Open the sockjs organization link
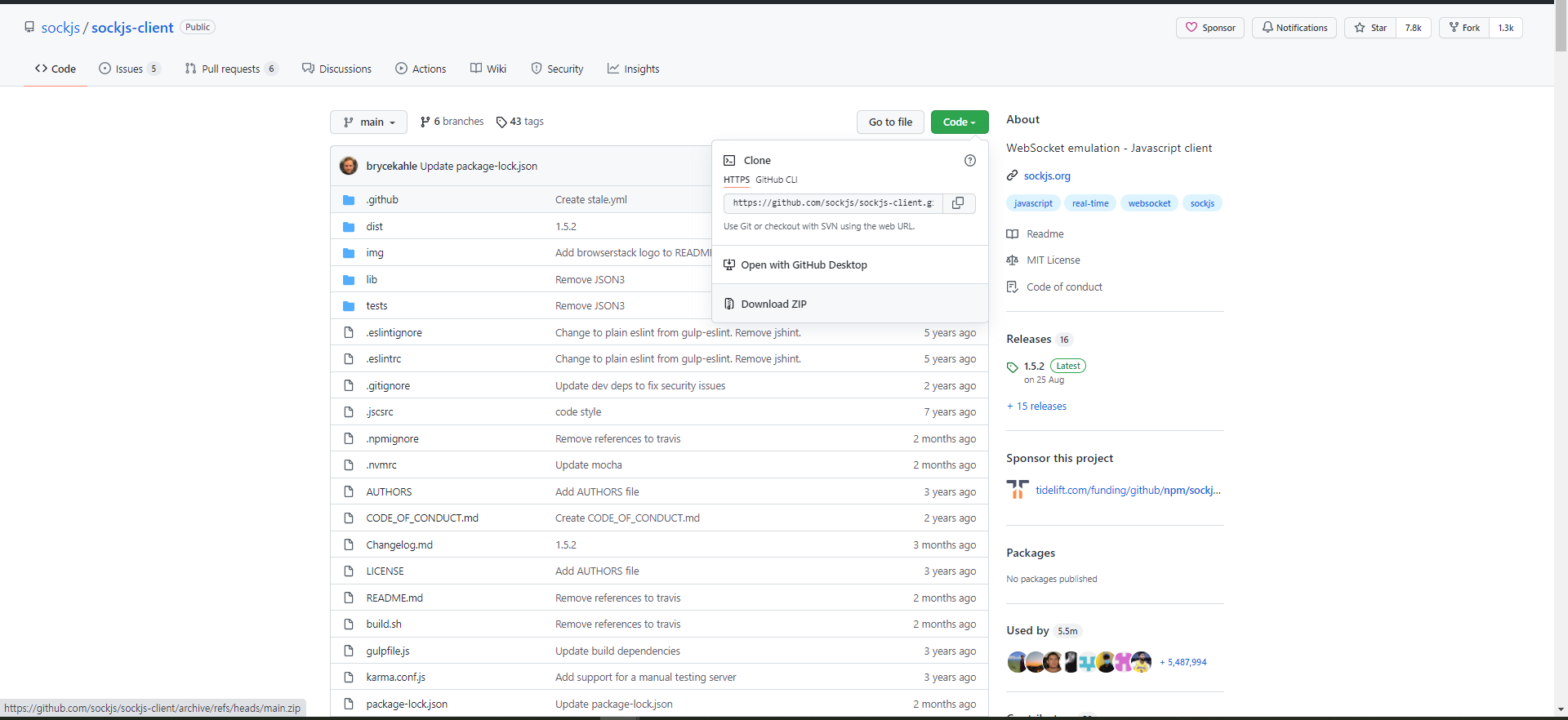 coord(60,28)
